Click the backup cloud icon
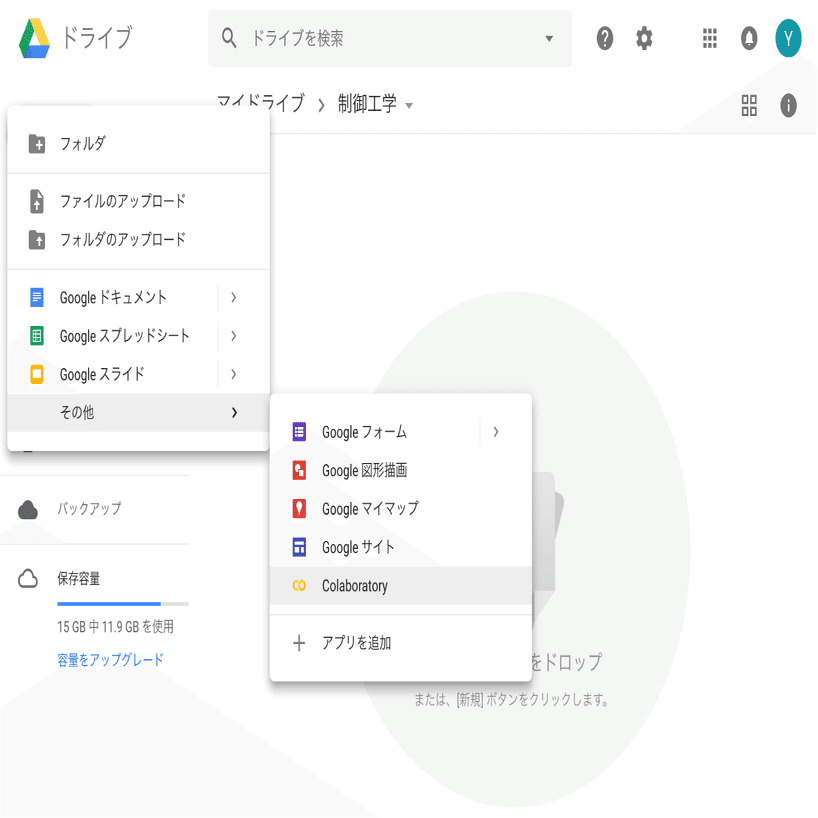This screenshot has width=818, height=818. [28, 510]
